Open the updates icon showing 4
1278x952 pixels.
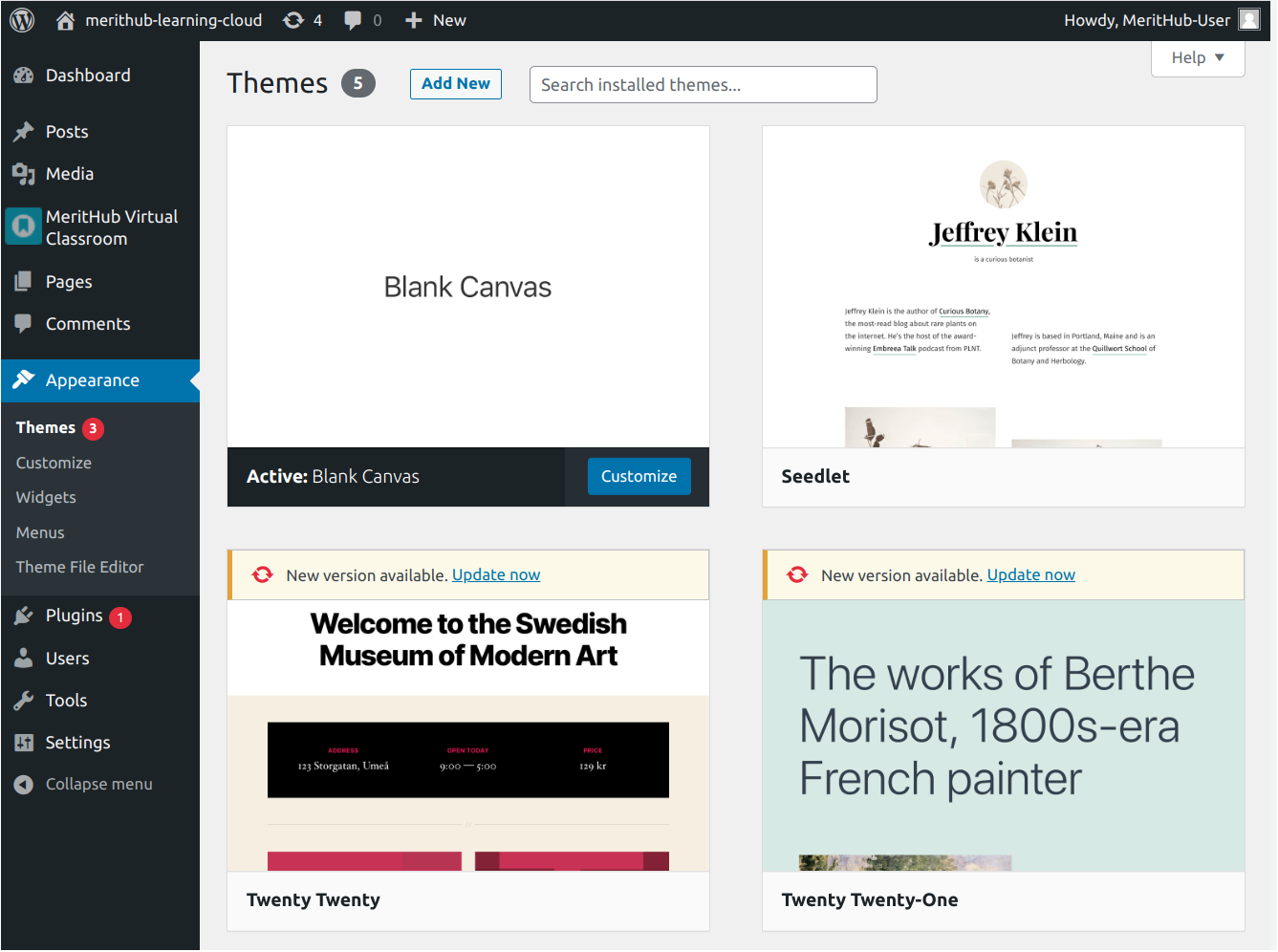pyautogui.click(x=293, y=20)
